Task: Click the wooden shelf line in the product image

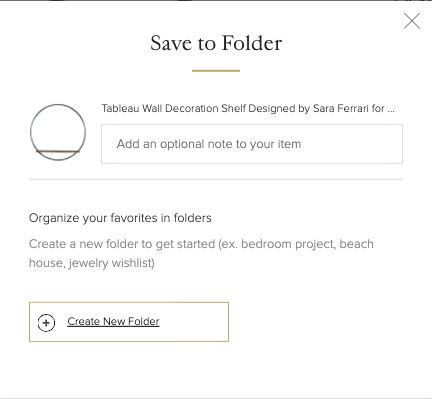Action: click(58, 152)
